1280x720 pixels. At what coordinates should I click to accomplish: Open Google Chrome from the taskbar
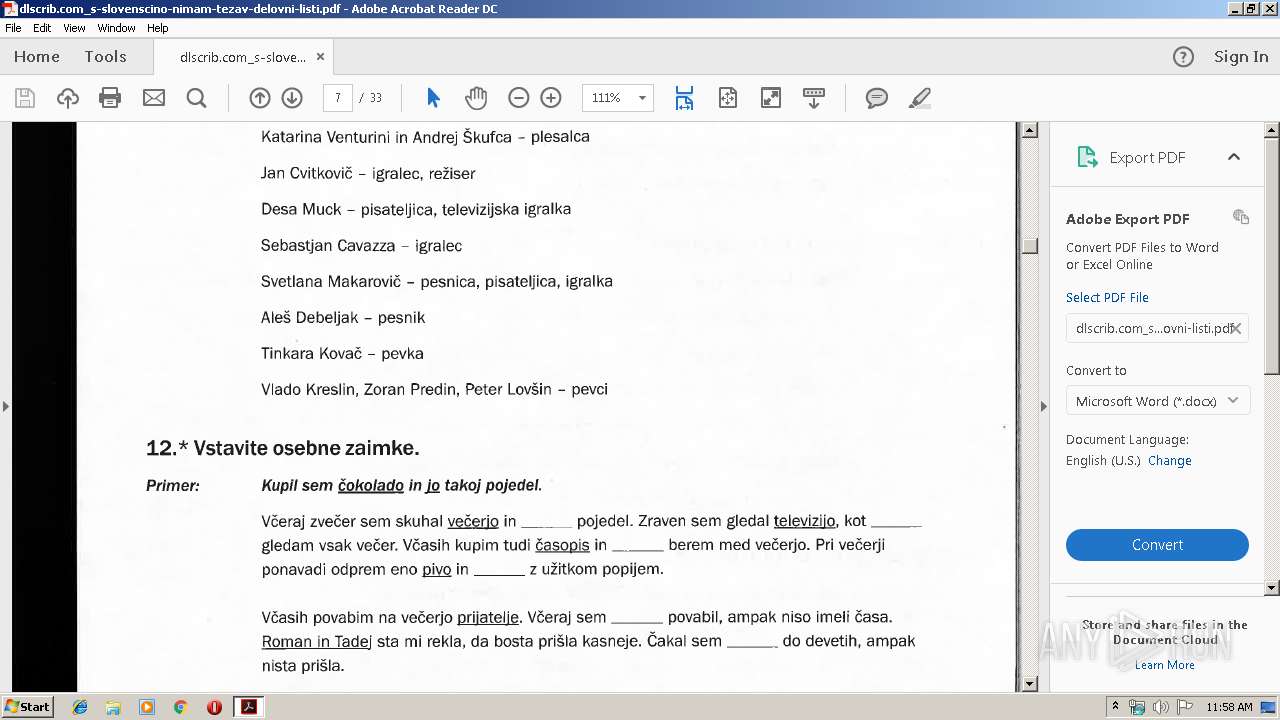click(180, 707)
